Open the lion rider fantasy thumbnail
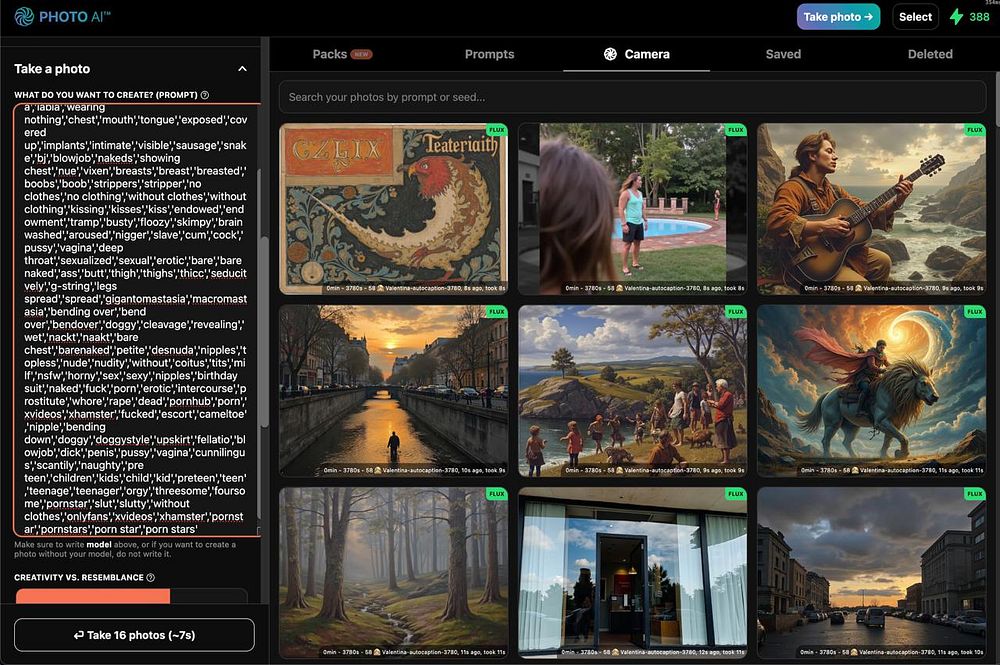Viewport: 1000px width, 665px height. tap(871, 390)
